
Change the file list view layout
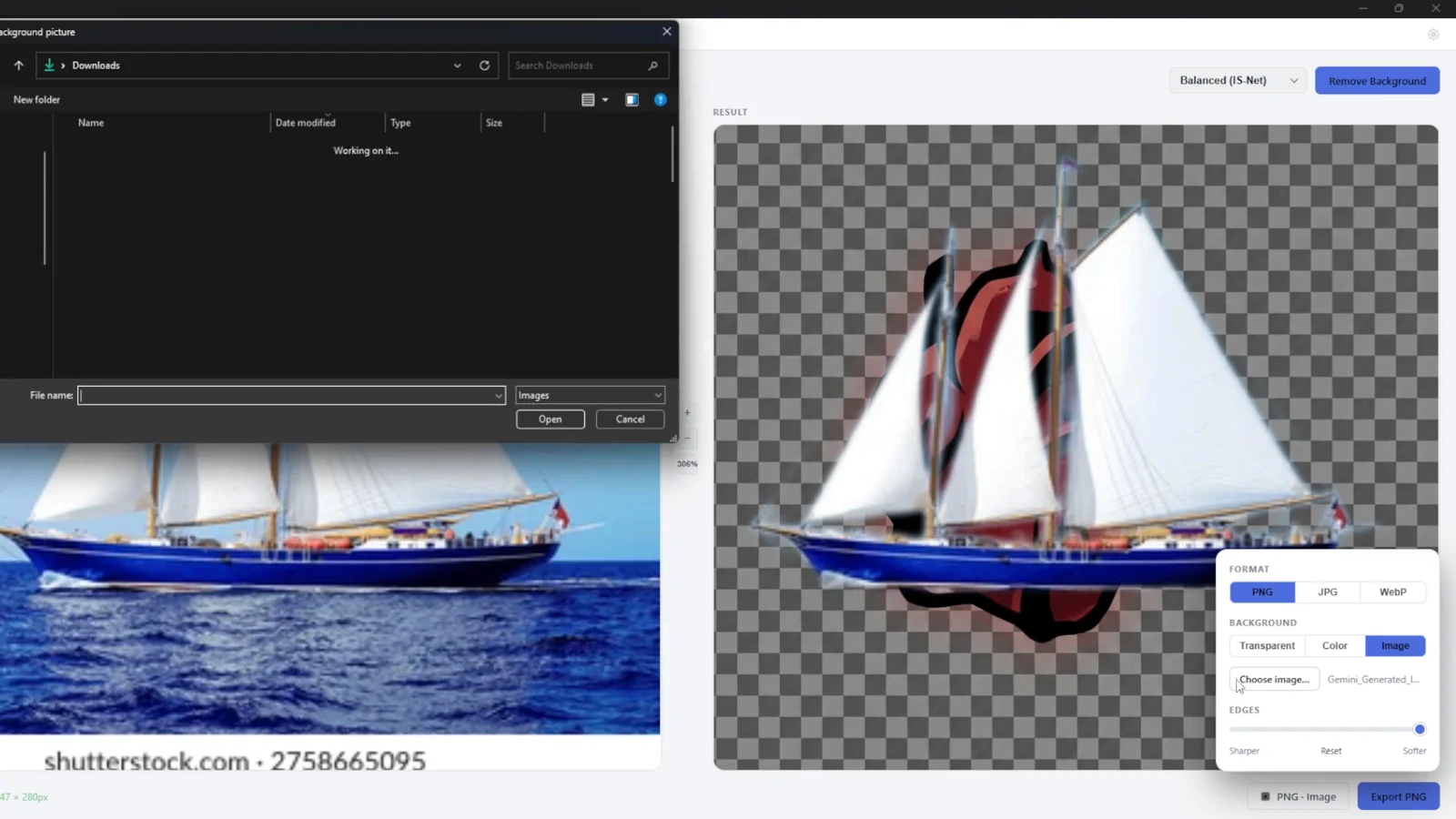[588, 100]
